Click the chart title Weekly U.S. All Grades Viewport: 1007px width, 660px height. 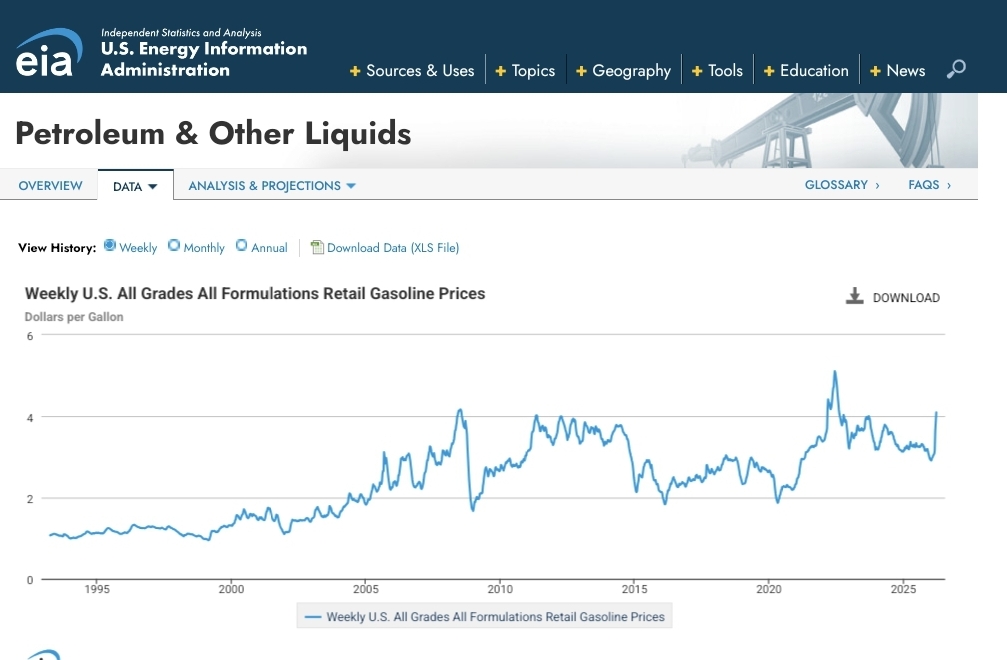(x=255, y=293)
